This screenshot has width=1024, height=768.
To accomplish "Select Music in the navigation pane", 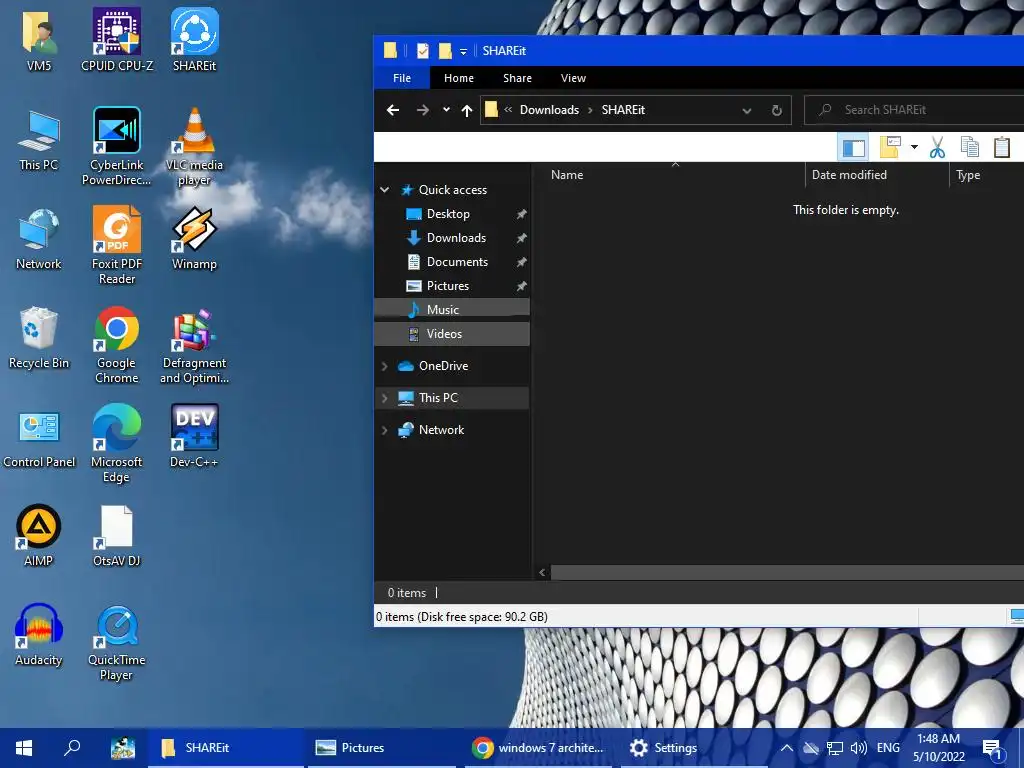I will [x=451, y=310].
